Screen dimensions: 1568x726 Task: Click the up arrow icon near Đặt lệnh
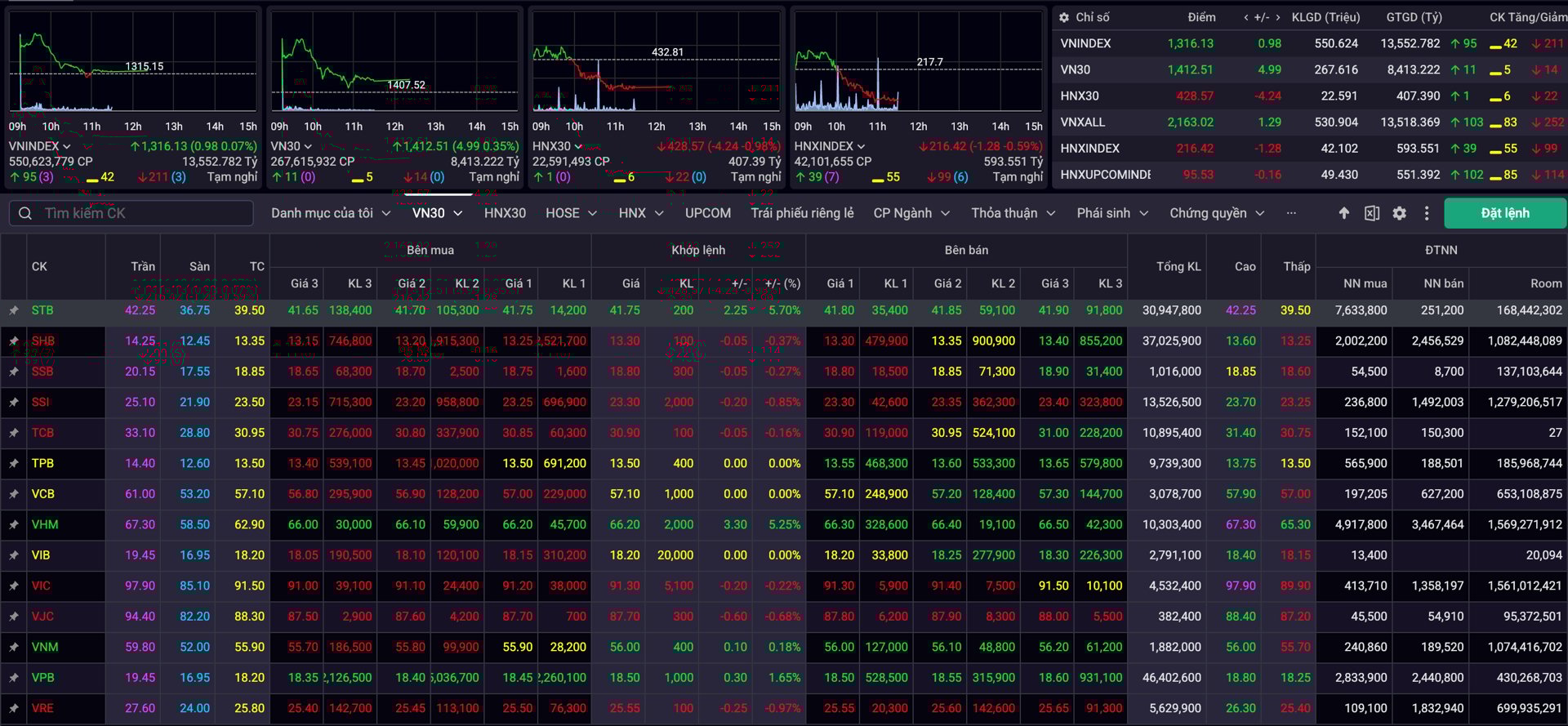[x=1344, y=213]
